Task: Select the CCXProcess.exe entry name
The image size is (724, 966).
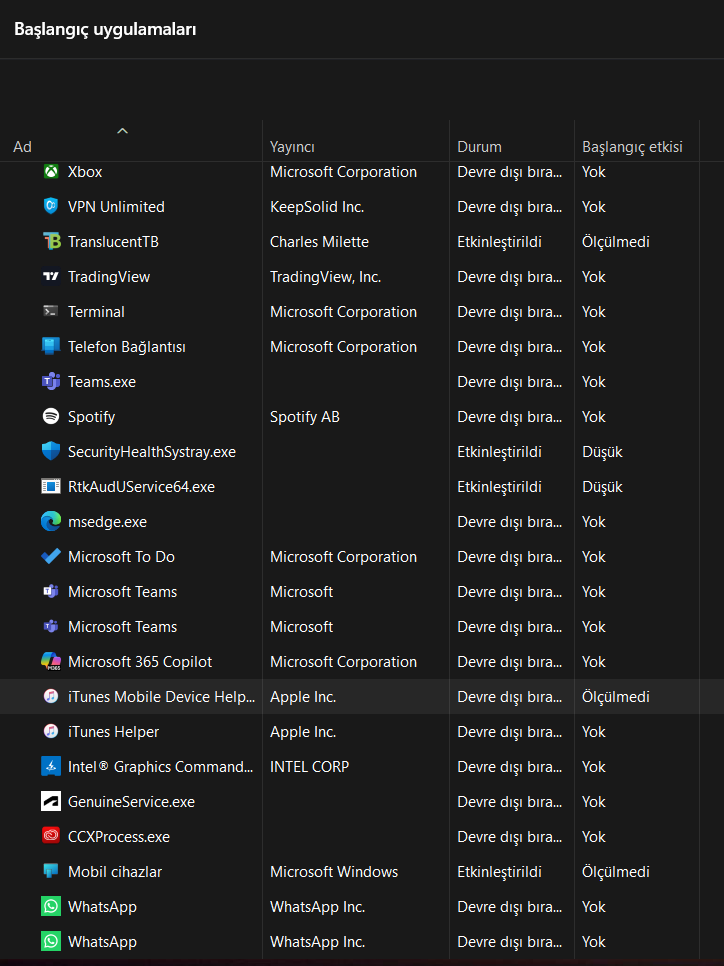Action: point(119,837)
